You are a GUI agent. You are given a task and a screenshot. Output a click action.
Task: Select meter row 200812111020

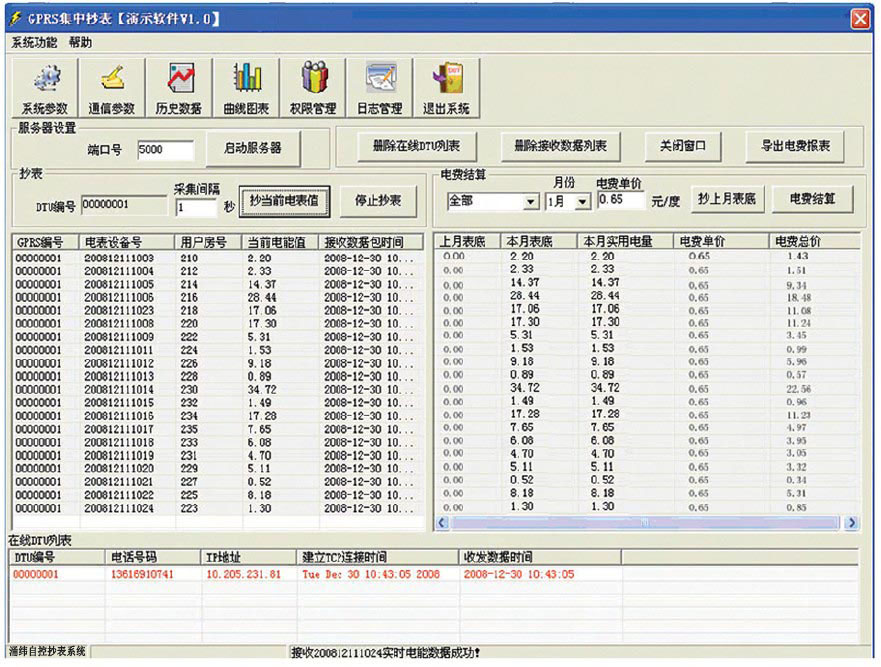click(218, 469)
